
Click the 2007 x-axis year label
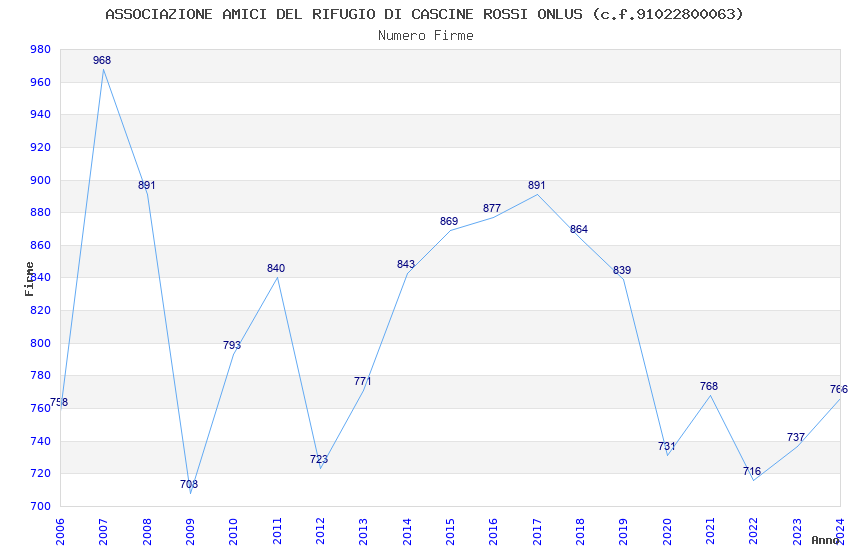[x=103, y=532]
